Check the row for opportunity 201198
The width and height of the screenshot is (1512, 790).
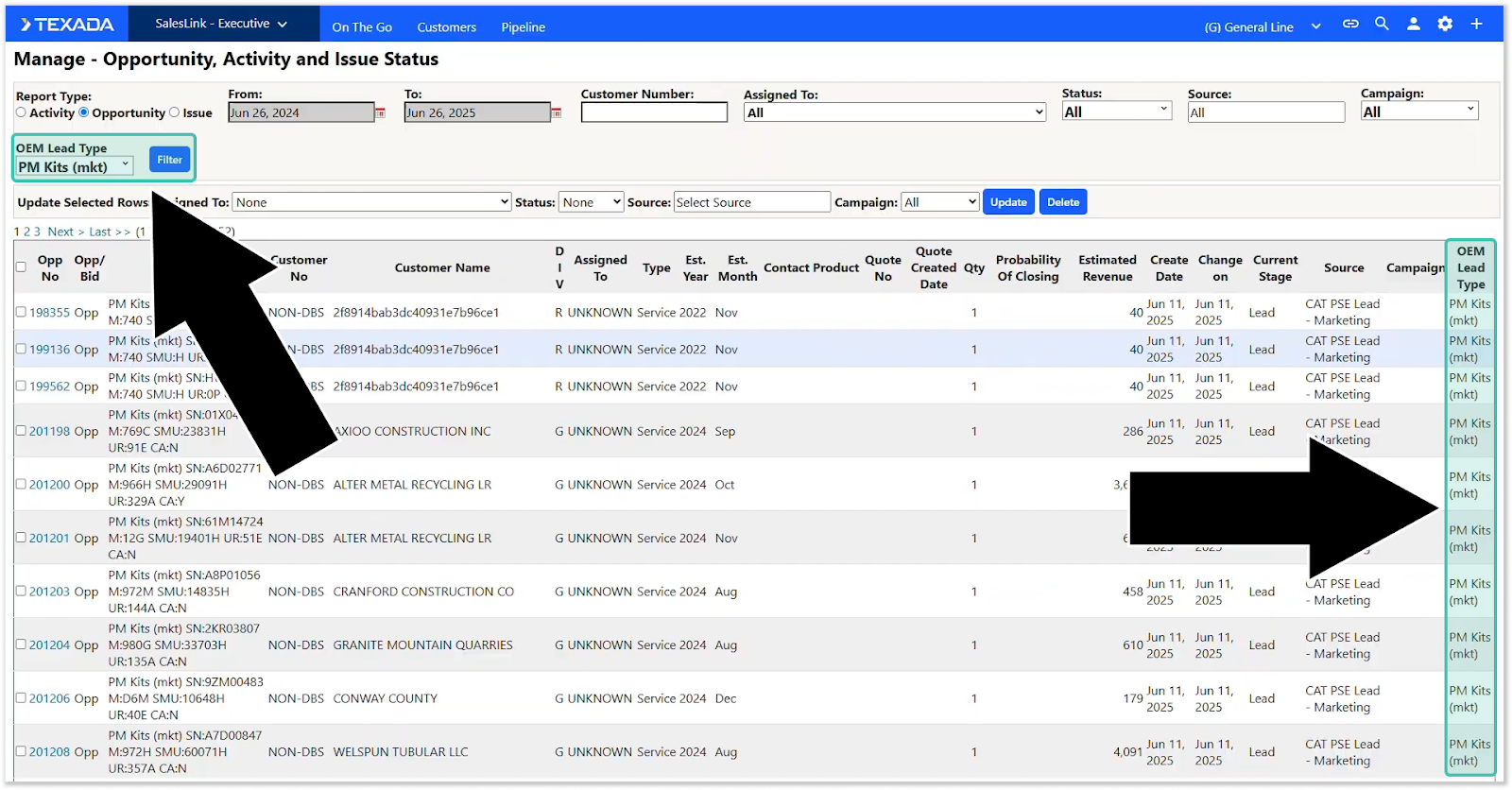coord(21,431)
